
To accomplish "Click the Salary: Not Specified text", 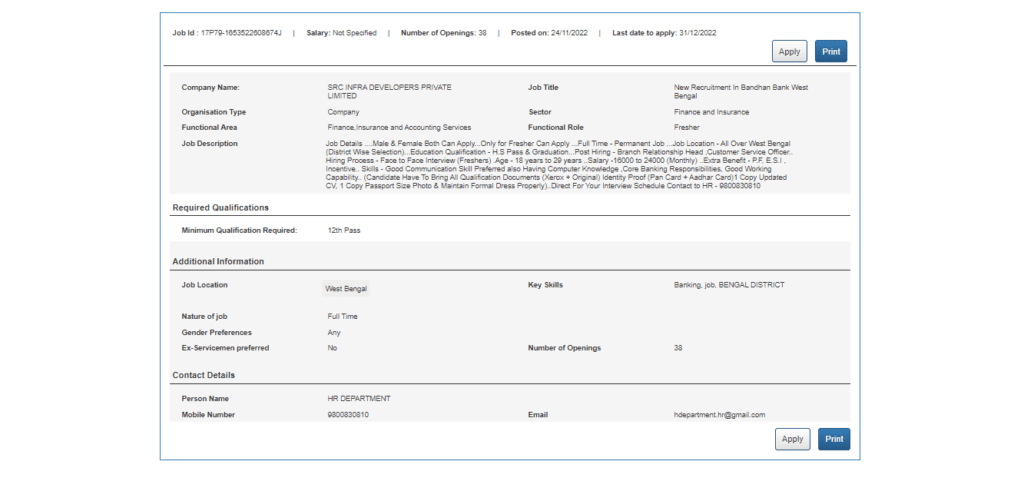I will (x=342, y=33).
